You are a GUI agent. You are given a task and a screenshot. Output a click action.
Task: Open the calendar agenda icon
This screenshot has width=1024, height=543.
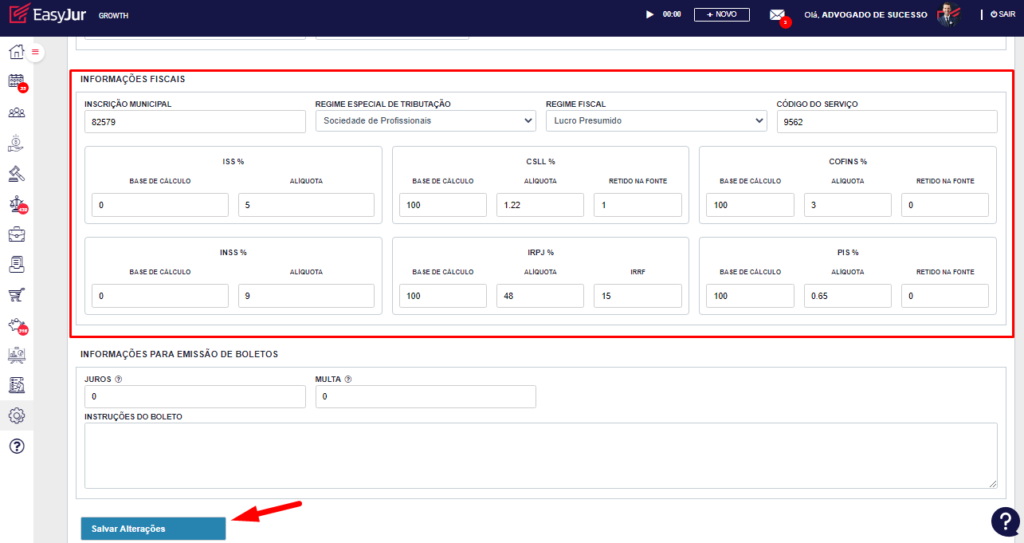16,82
